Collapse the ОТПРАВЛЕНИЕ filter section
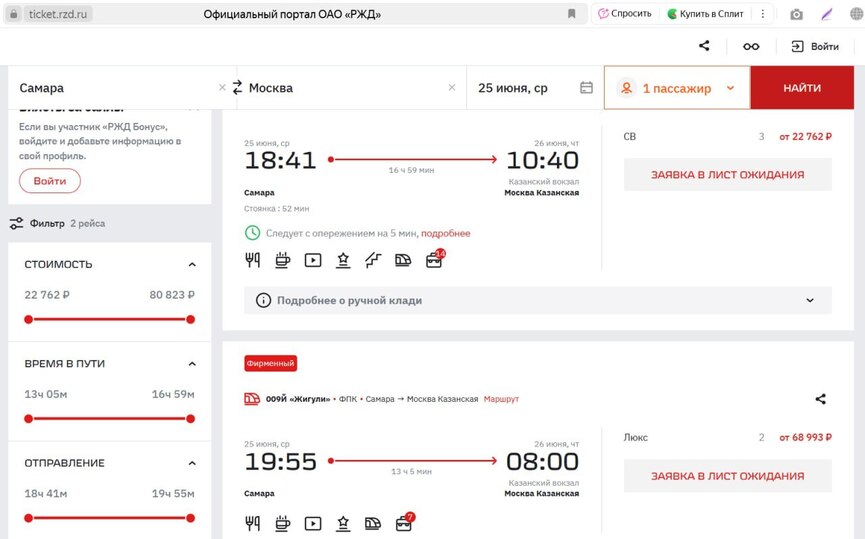Viewport: 865px width, 539px height. (192, 463)
